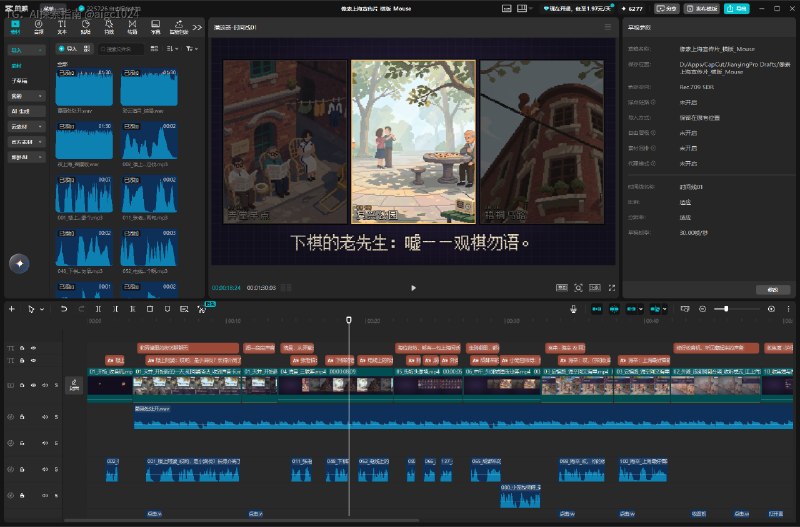Open the player panel hamburger menu
This screenshot has height=527, width=800.
coord(608,27)
